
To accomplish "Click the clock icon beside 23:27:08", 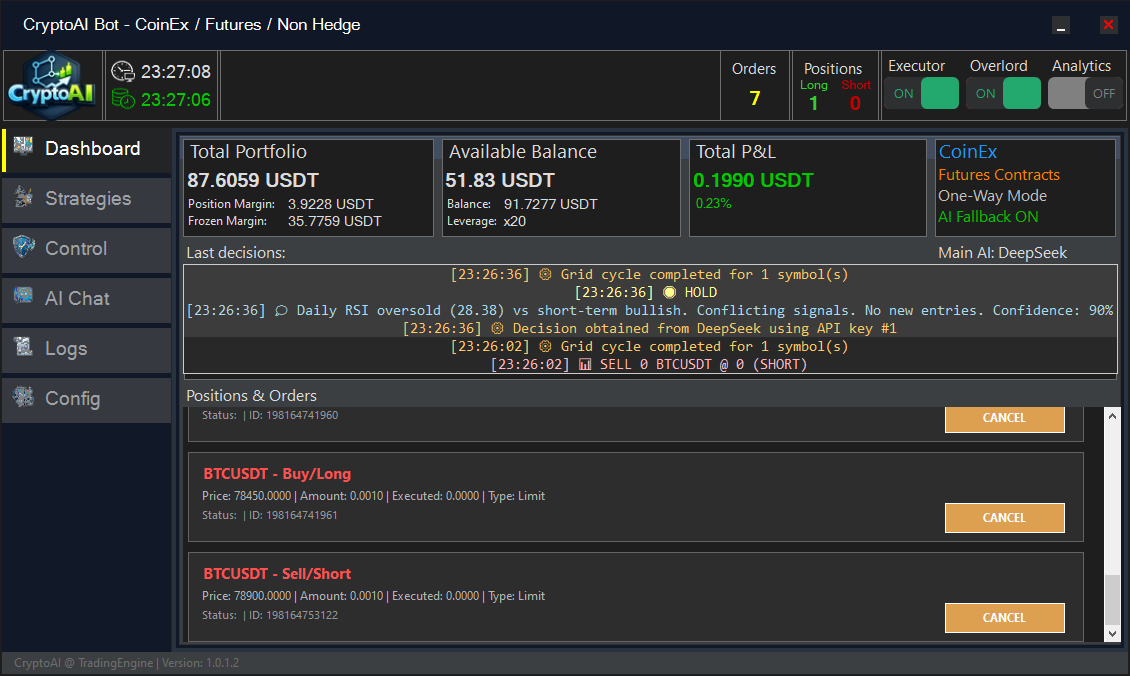I will pyautogui.click(x=123, y=72).
